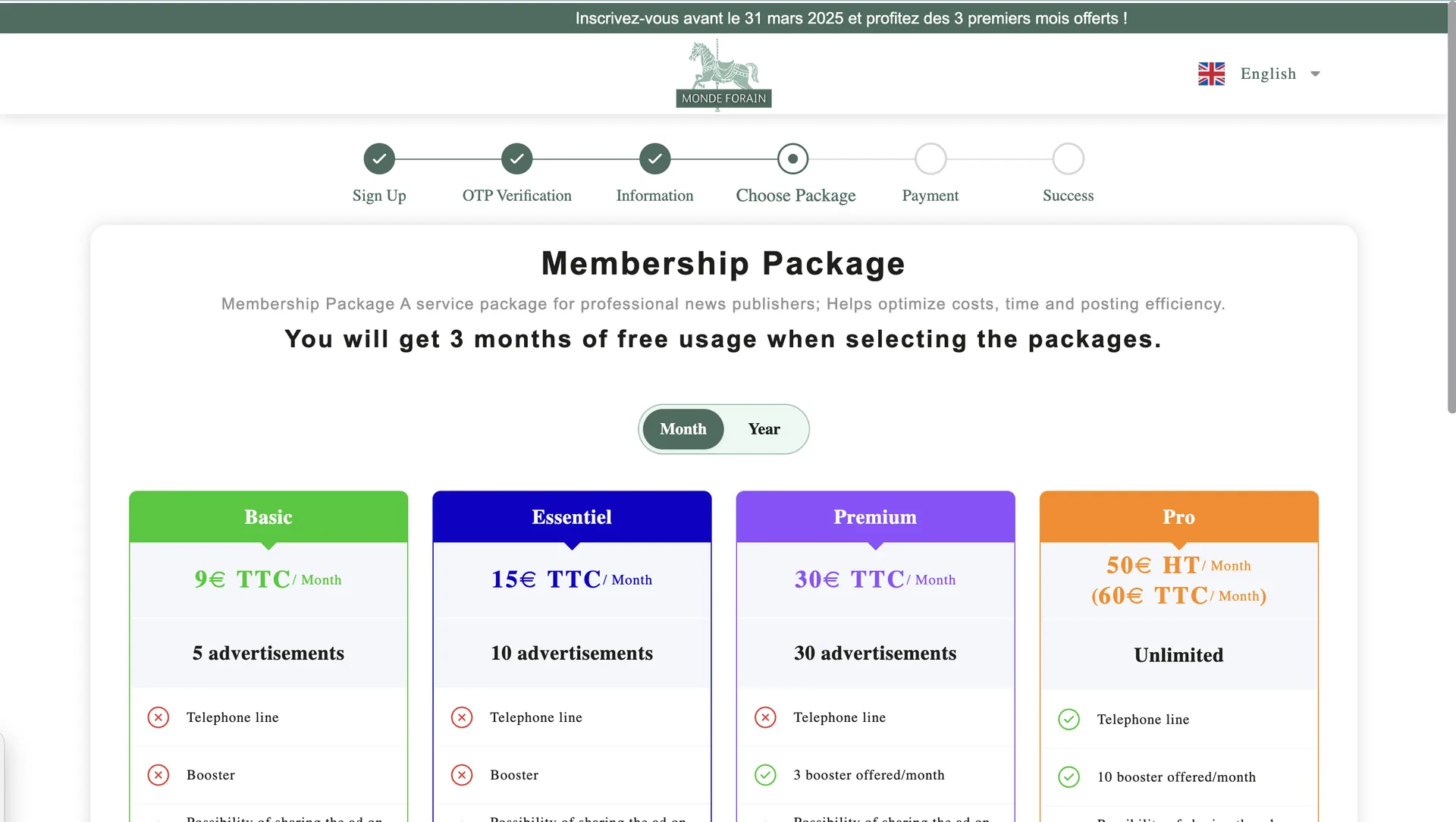Image resolution: width=1456 pixels, height=822 pixels.
Task: Open the English language dropdown
Action: pyautogui.click(x=1268, y=74)
